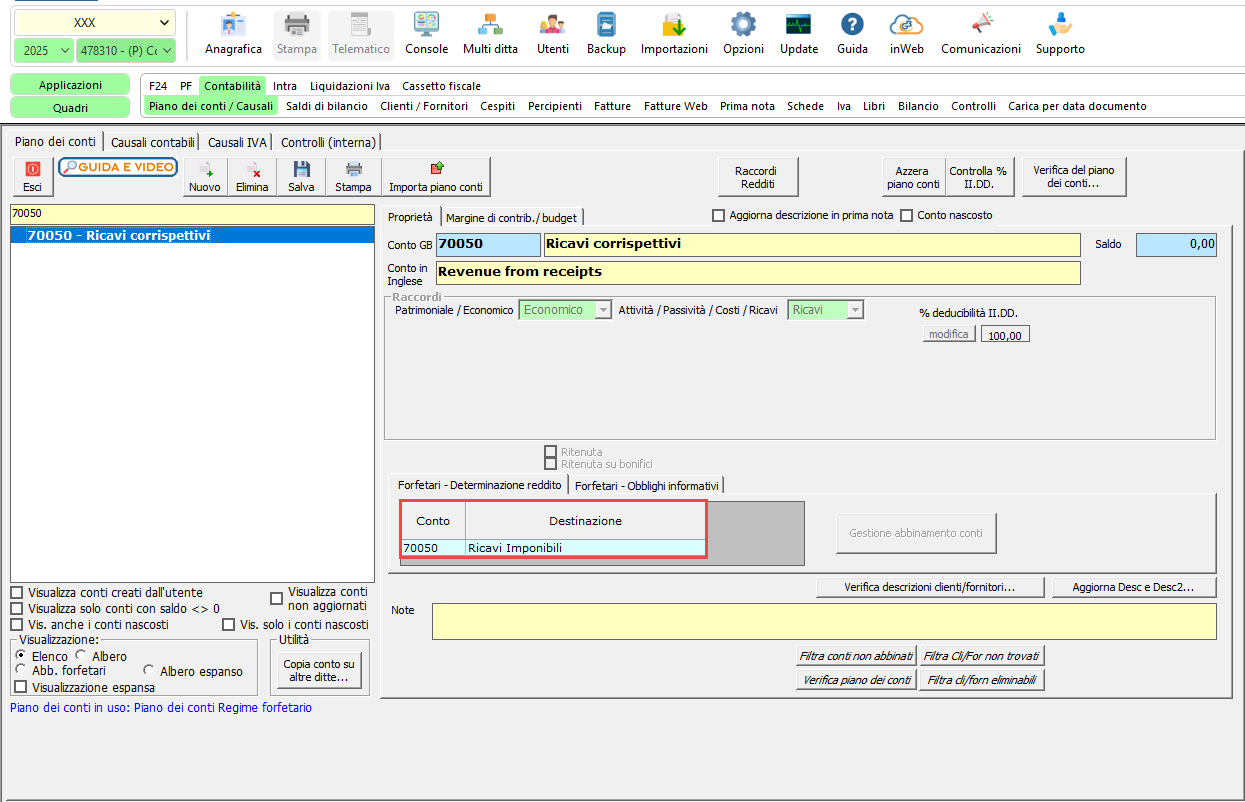Check Aggiorna descrizione in prima nota

point(718,215)
